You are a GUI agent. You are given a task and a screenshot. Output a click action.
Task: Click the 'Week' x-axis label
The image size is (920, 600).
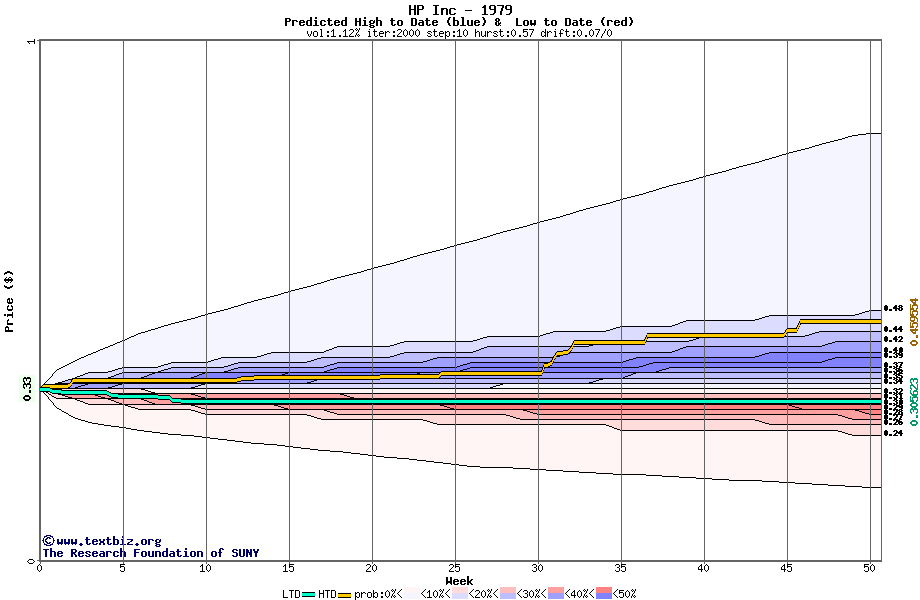pos(459,581)
